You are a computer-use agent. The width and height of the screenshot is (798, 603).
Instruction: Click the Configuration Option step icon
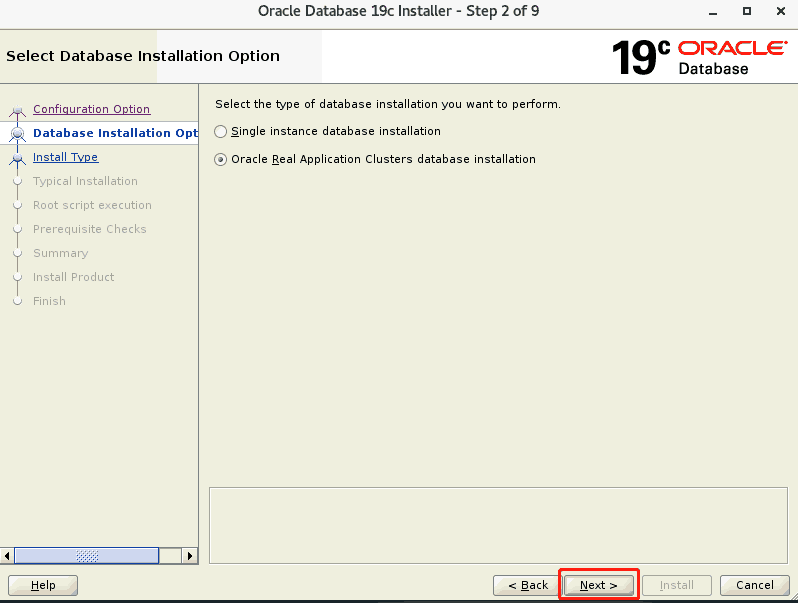18,110
